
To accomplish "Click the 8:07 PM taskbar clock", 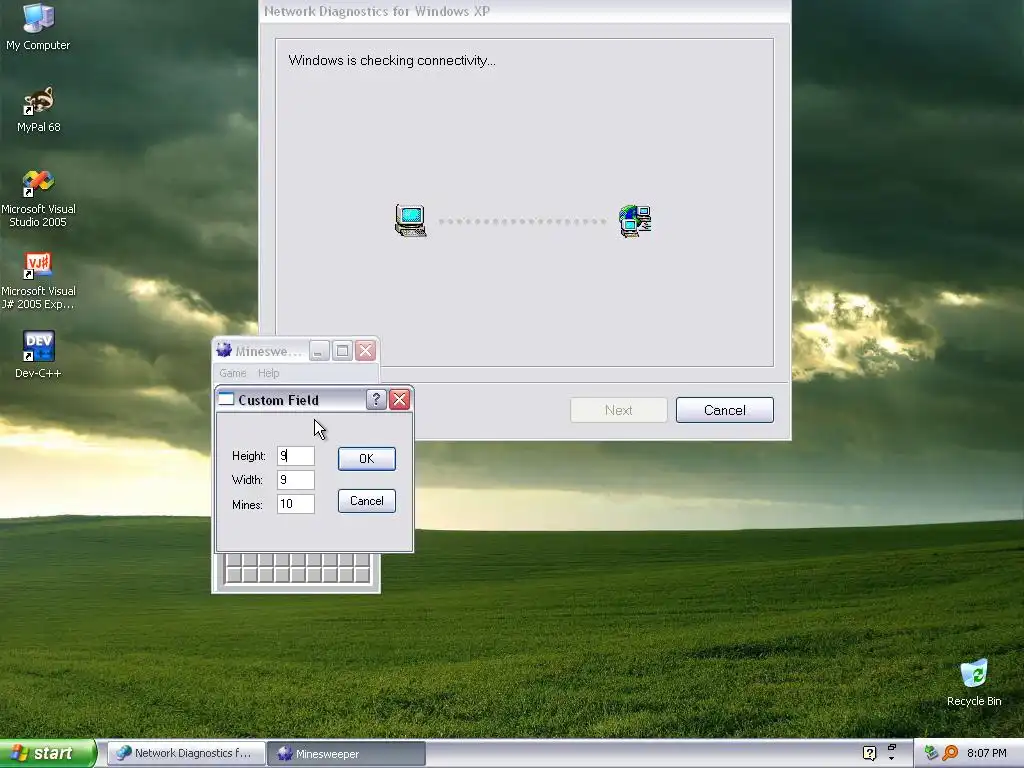I will pyautogui.click(x=986, y=753).
